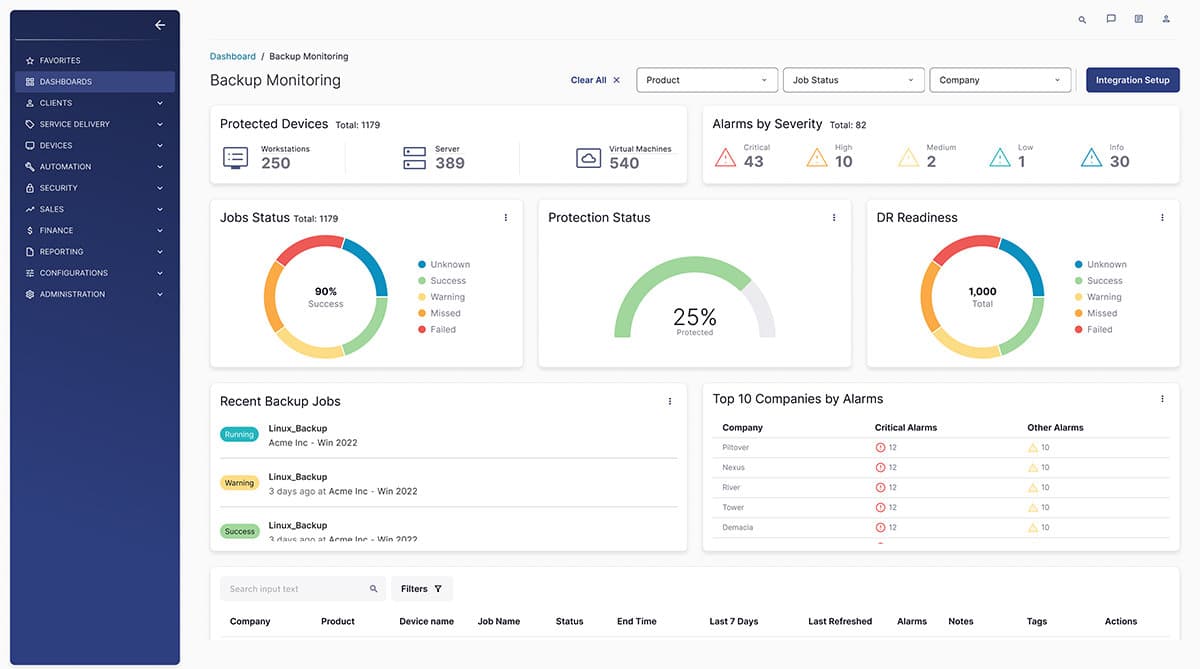Image resolution: width=1200 pixels, height=669 pixels.
Task: Select Dashboards in the sidebar
Action: pyautogui.click(x=95, y=82)
